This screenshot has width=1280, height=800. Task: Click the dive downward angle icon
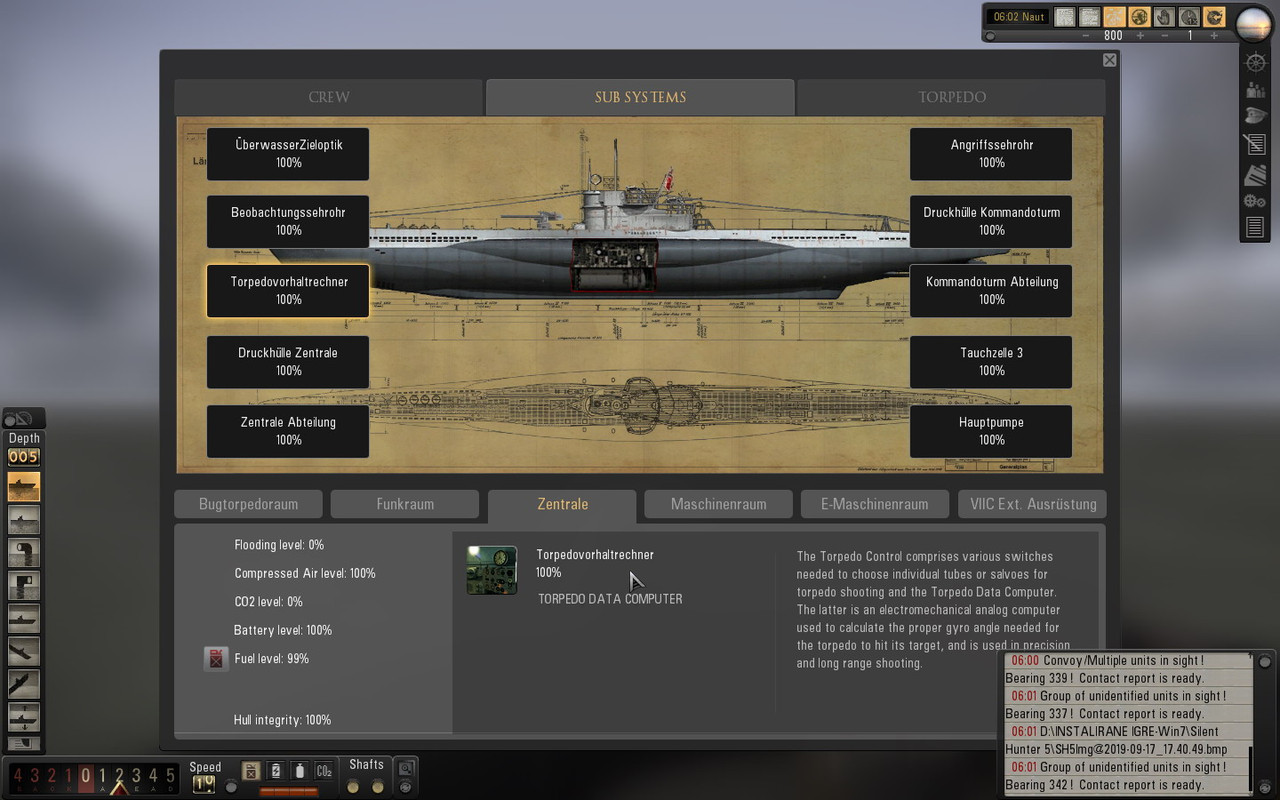click(24, 651)
